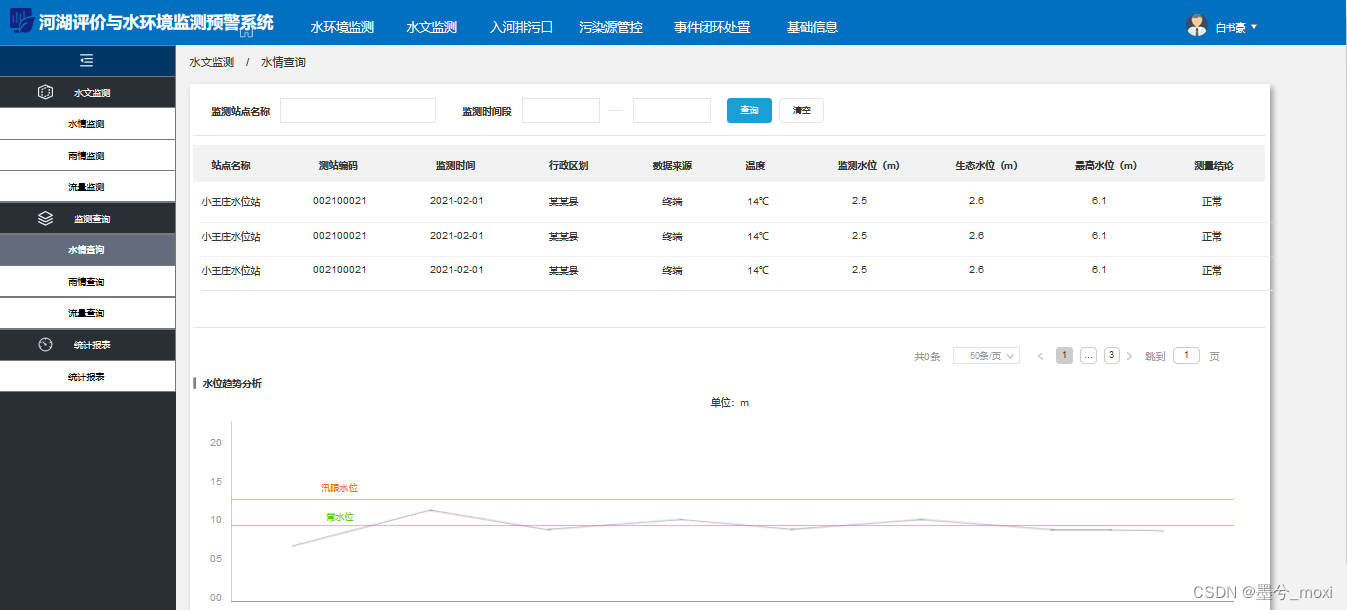Screen dimensions: 1347x610
Task: Click the user avatar icon
Action: point(1197,26)
